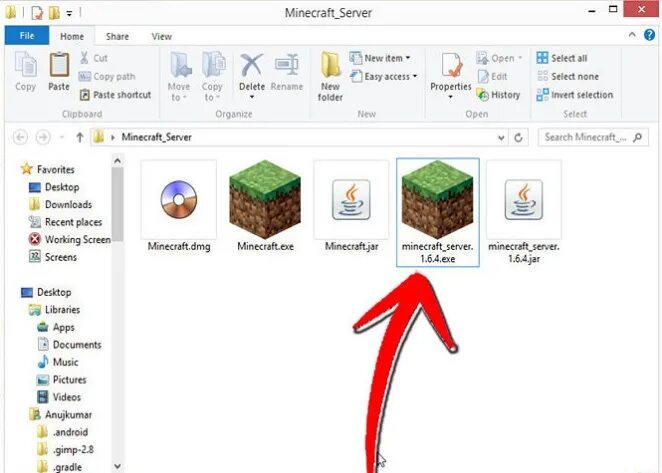Open Downloads in navigation pane

click(61, 204)
